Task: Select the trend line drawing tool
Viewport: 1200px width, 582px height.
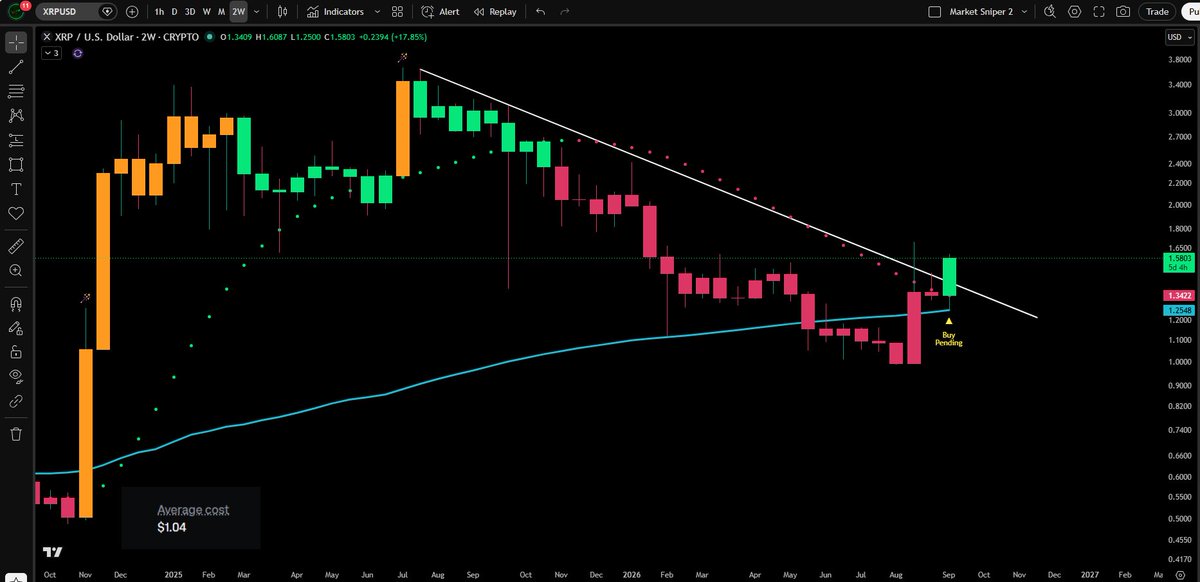Action: pyautogui.click(x=16, y=67)
